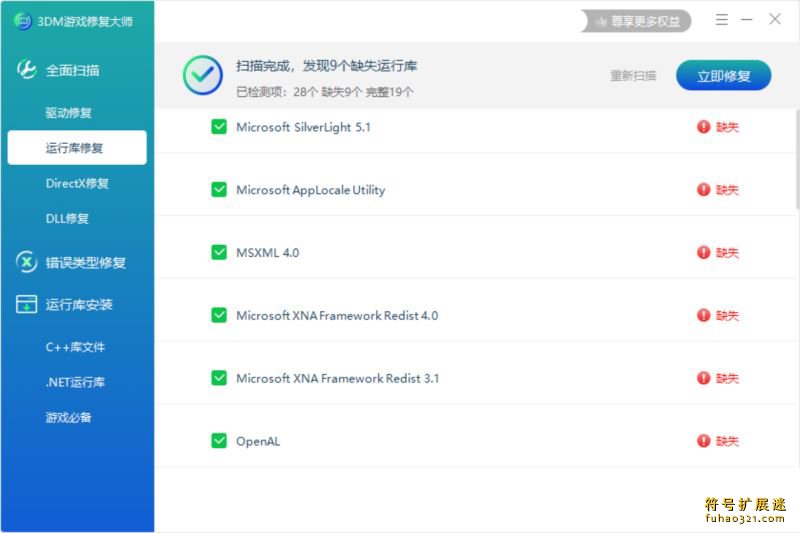Click the Microsoft SilverLight 5.1 label
Image resolution: width=800 pixels, height=533 pixels.
(303, 127)
